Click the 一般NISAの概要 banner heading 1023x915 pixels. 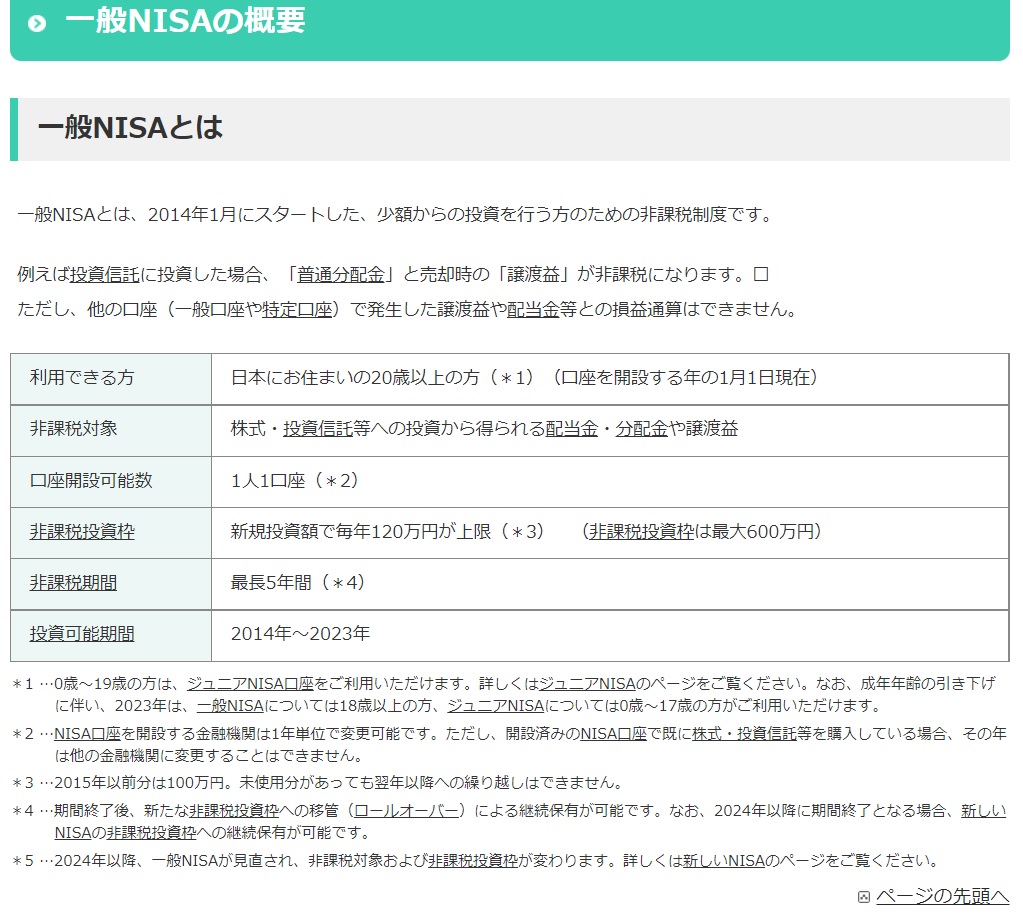tap(185, 22)
